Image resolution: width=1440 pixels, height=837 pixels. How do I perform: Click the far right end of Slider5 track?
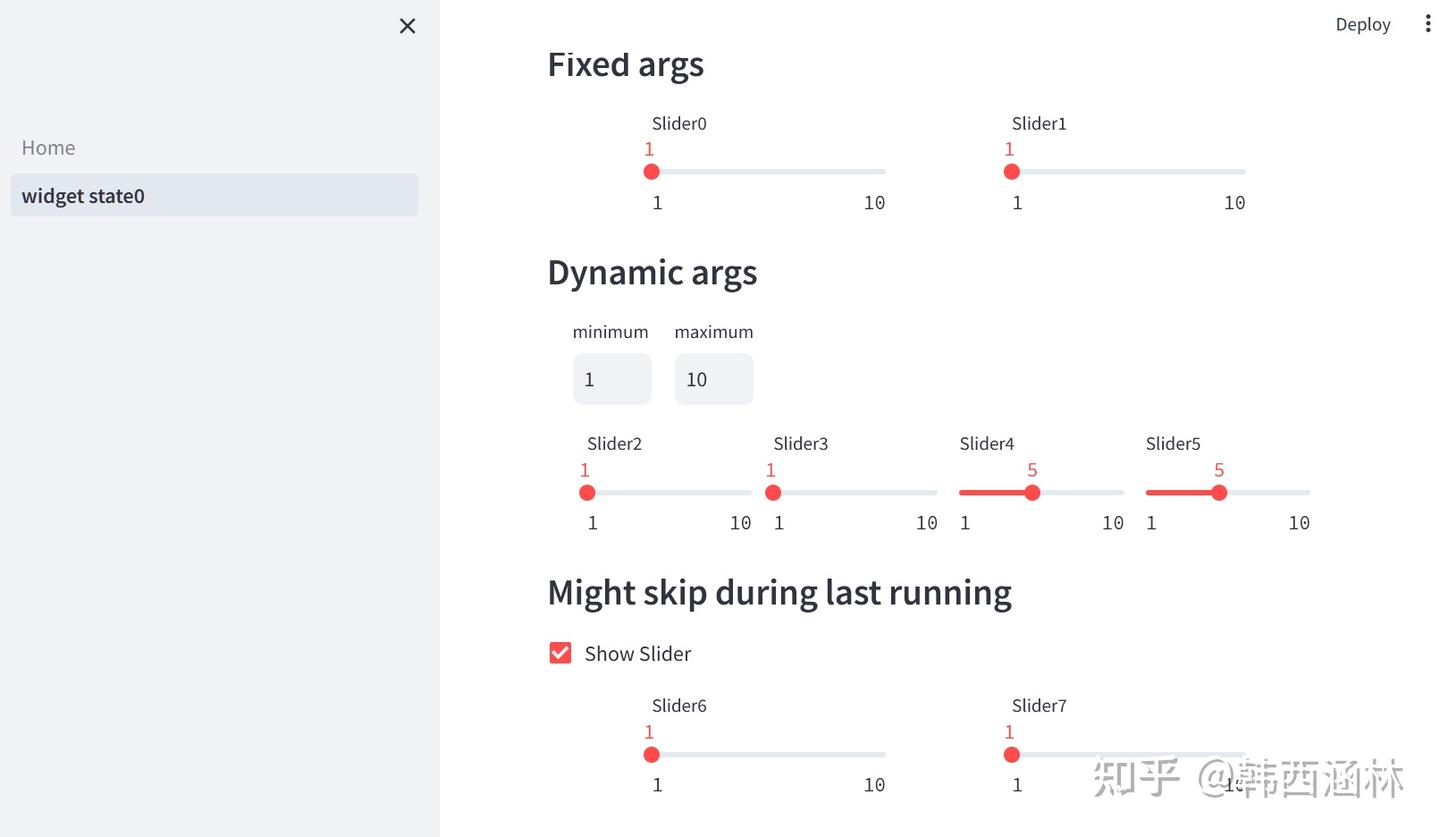pyautogui.click(x=1307, y=492)
